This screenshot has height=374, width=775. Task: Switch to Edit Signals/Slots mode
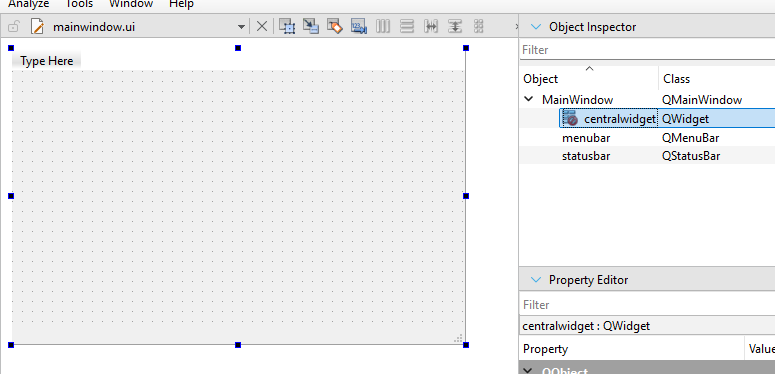[x=311, y=26]
